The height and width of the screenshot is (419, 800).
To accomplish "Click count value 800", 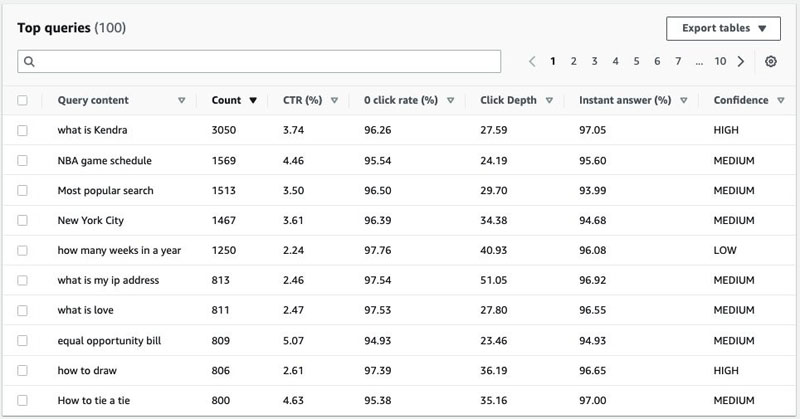I will point(220,401).
